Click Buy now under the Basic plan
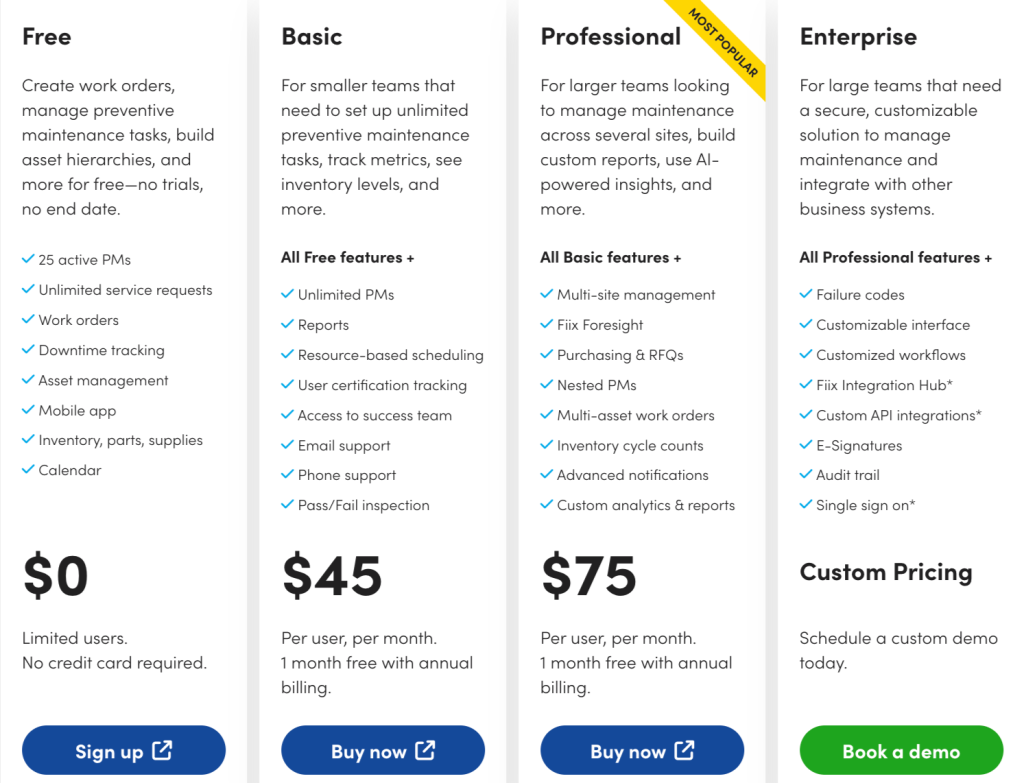This screenshot has height=783, width=1024. click(x=382, y=750)
